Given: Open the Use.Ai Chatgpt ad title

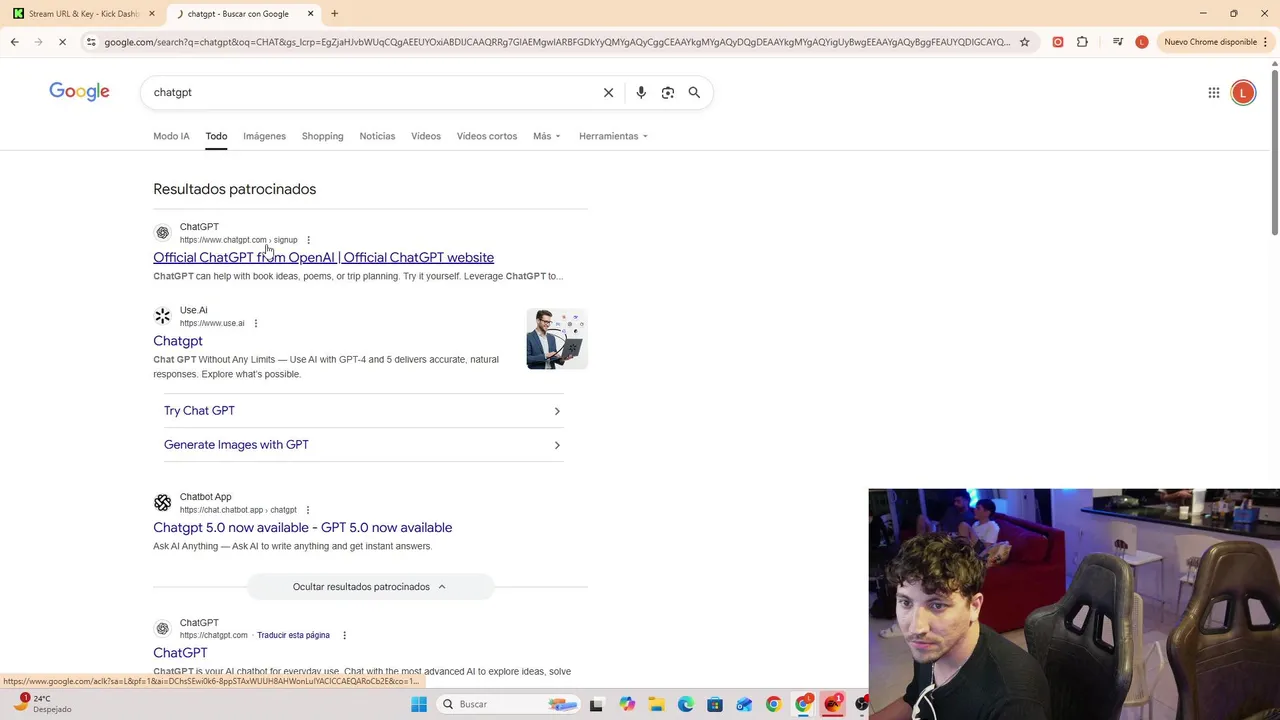Looking at the screenshot, I should [x=178, y=341].
